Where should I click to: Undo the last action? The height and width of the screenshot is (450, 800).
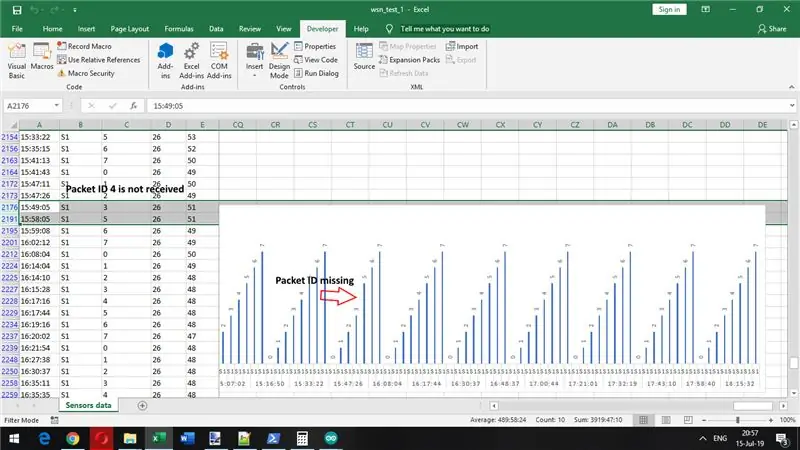[35, 10]
